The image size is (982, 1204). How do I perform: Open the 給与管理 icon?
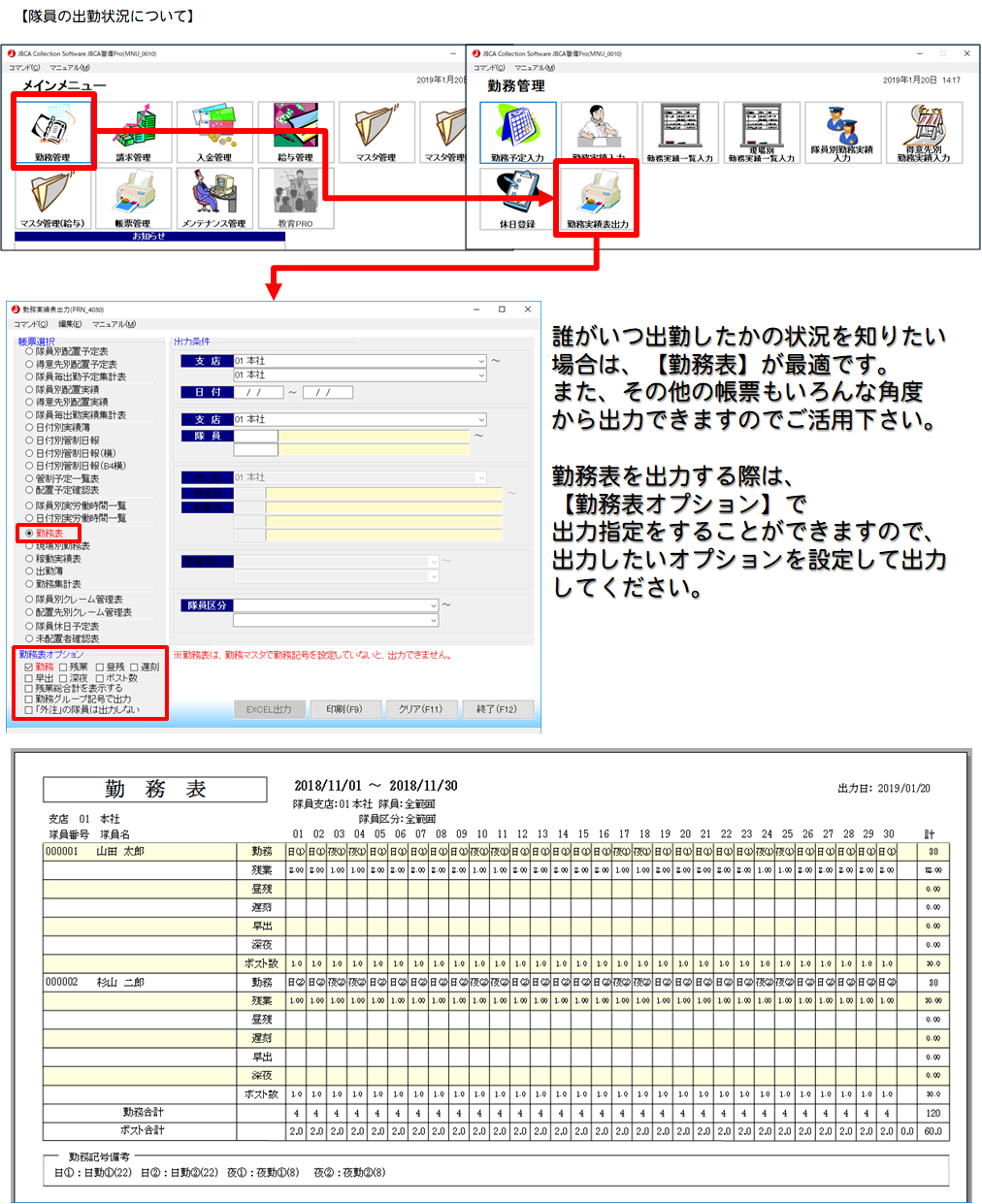295,133
